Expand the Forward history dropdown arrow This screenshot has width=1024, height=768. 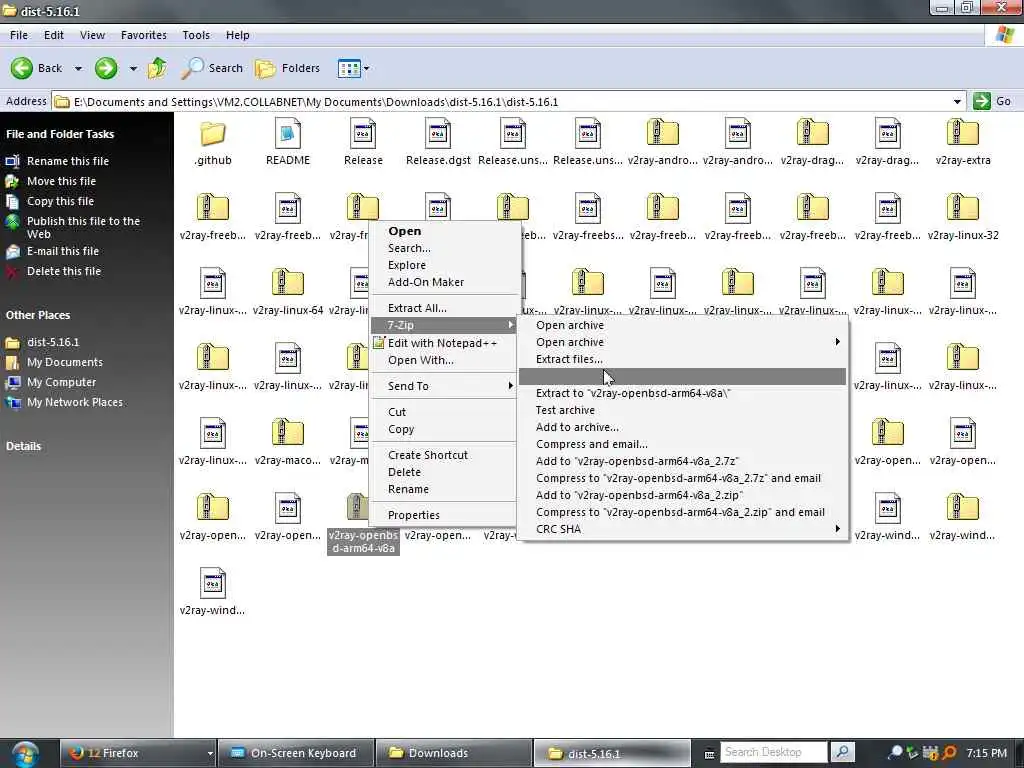pos(133,69)
